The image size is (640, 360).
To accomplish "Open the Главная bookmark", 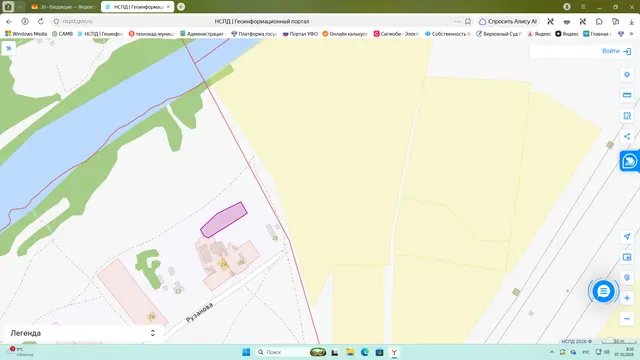I will click(x=597, y=34).
